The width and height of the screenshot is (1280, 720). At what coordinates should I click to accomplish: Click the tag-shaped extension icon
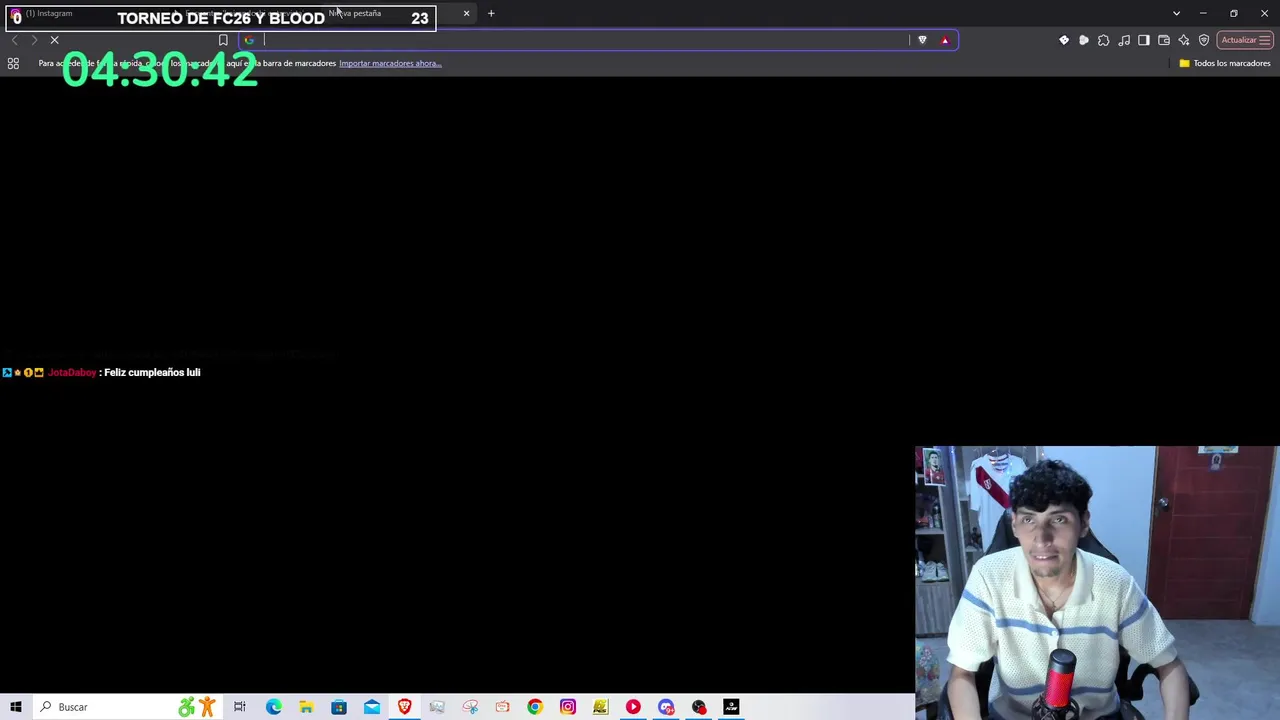pyautogui.click(x=1064, y=40)
